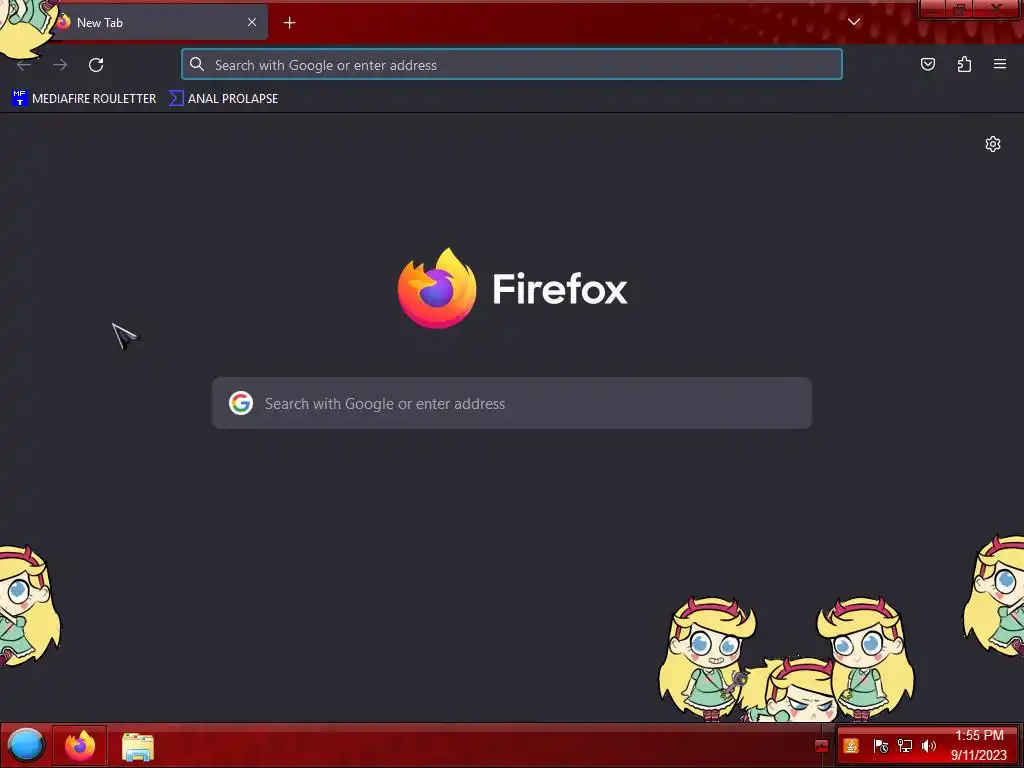Reload the current page

(96, 65)
